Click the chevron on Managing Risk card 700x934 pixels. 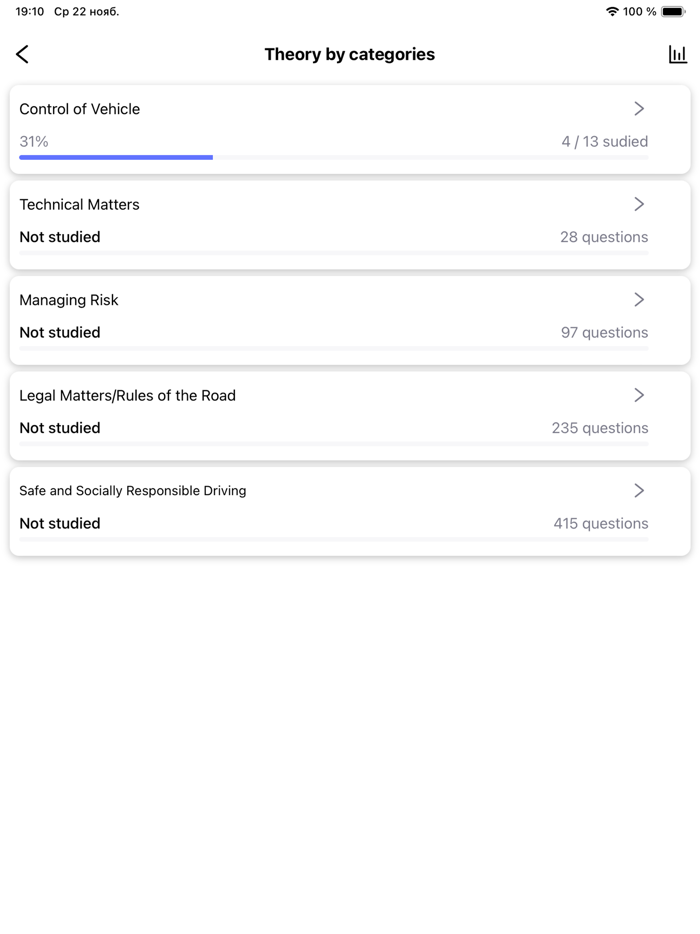(x=639, y=299)
